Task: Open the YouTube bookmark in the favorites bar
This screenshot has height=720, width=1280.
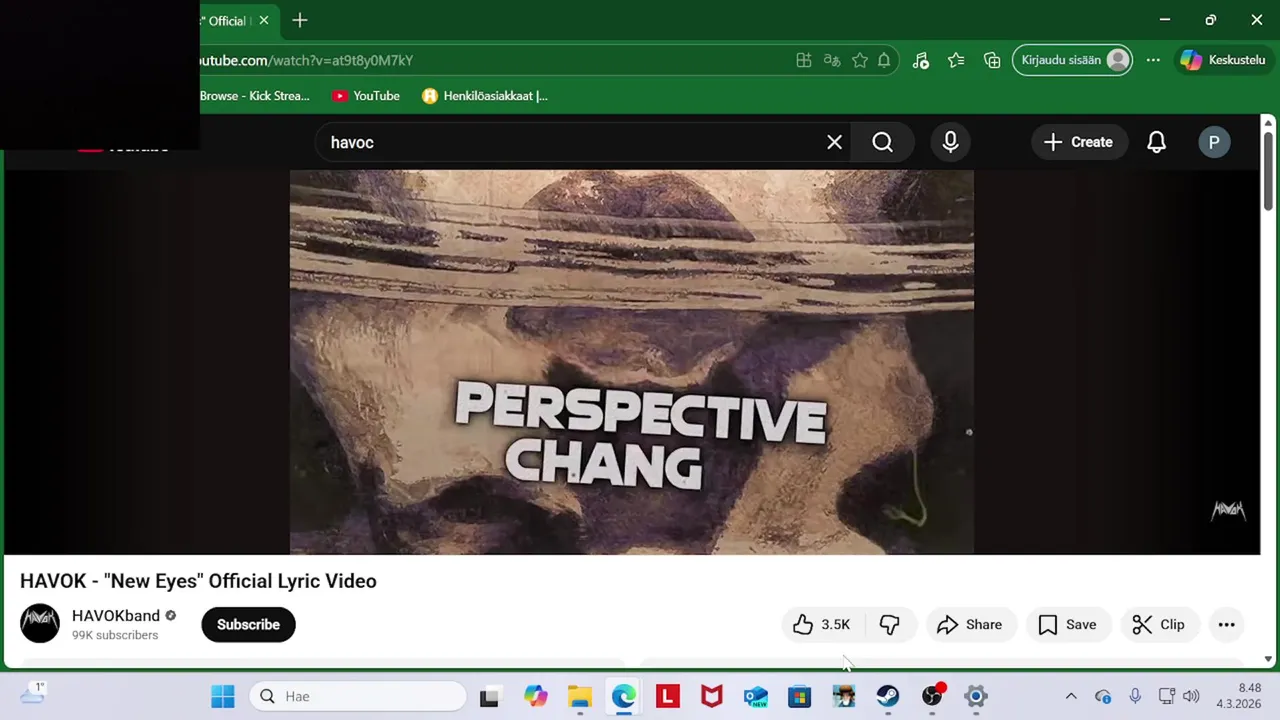Action: click(x=366, y=96)
